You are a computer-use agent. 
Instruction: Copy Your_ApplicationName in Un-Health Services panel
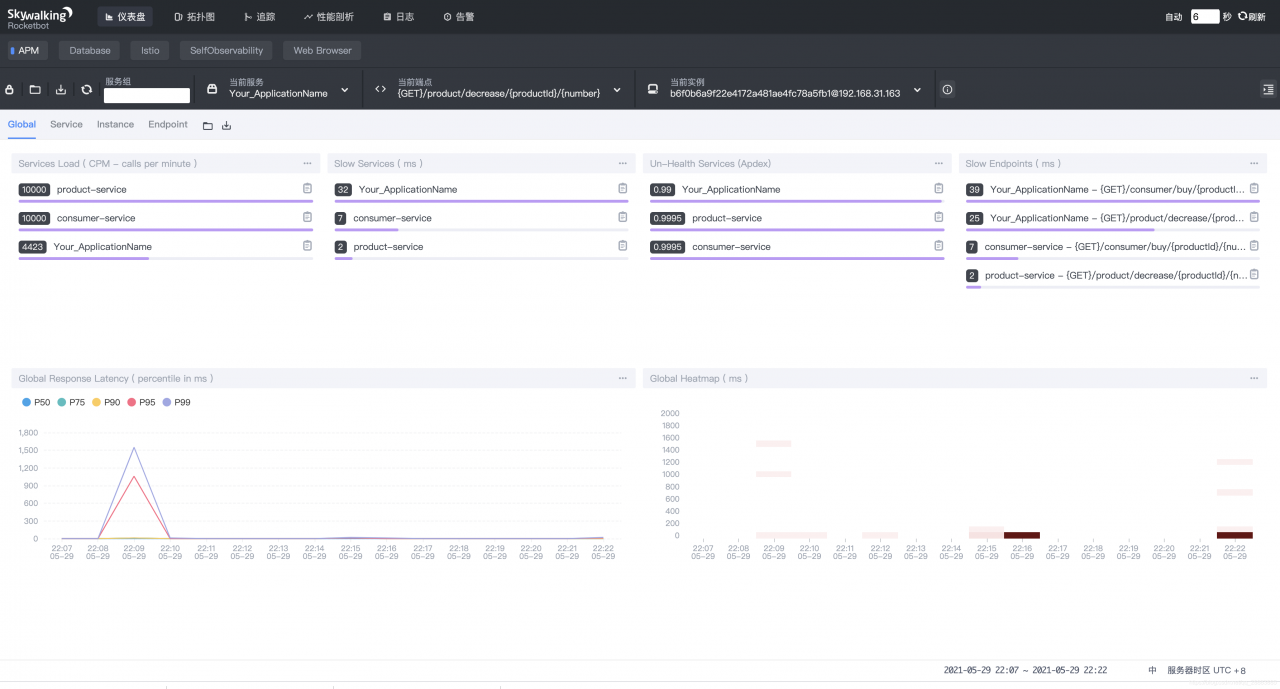939,188
